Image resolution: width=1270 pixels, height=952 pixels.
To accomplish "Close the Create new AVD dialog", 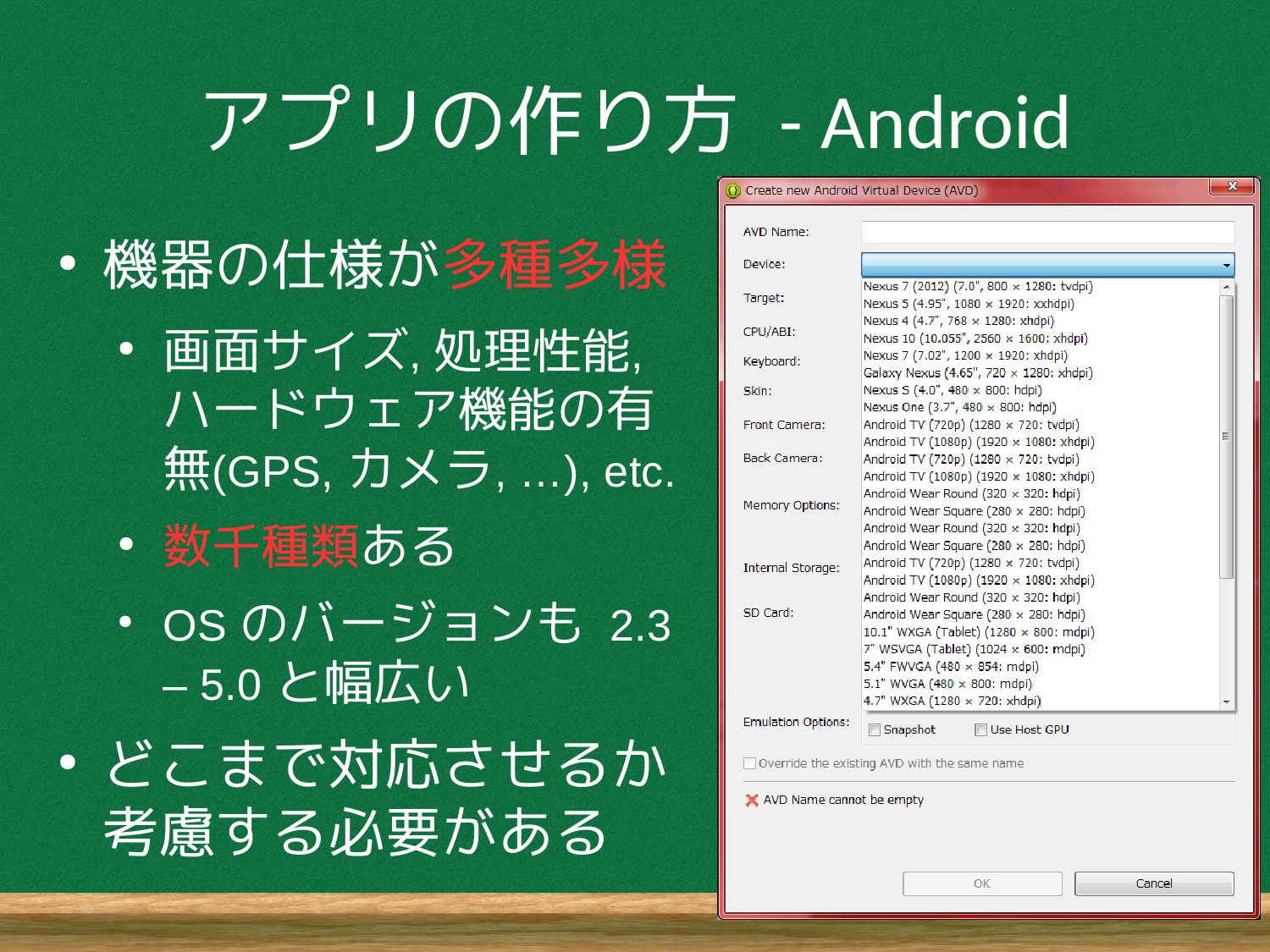I will (1232, 185).
